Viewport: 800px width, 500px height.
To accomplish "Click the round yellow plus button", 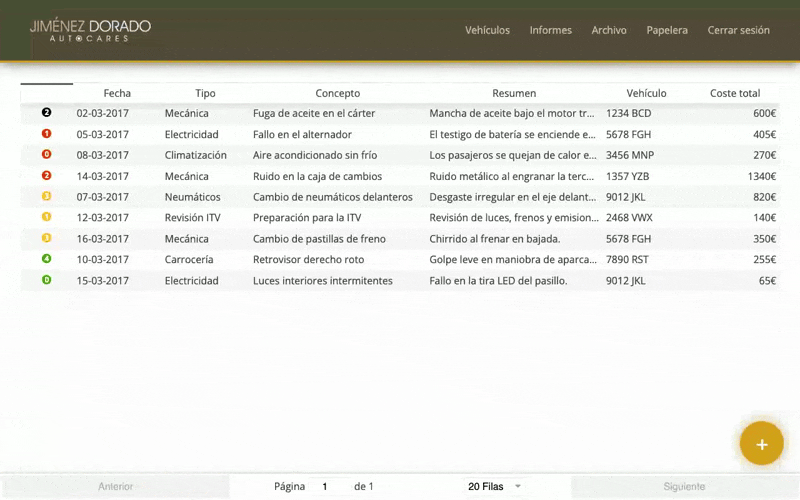I will [x=761, y=444].
